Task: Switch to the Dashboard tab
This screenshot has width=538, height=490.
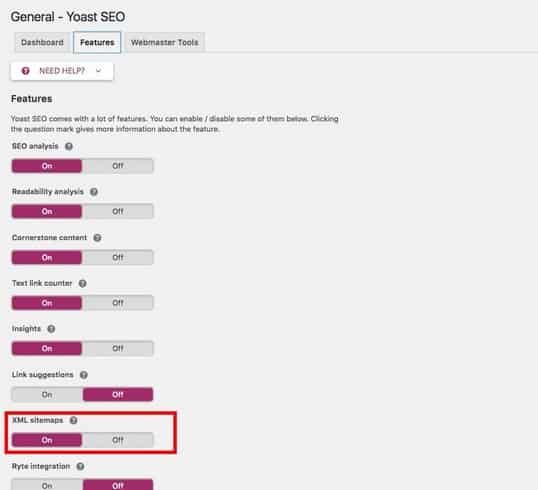Action: point(42,43)
